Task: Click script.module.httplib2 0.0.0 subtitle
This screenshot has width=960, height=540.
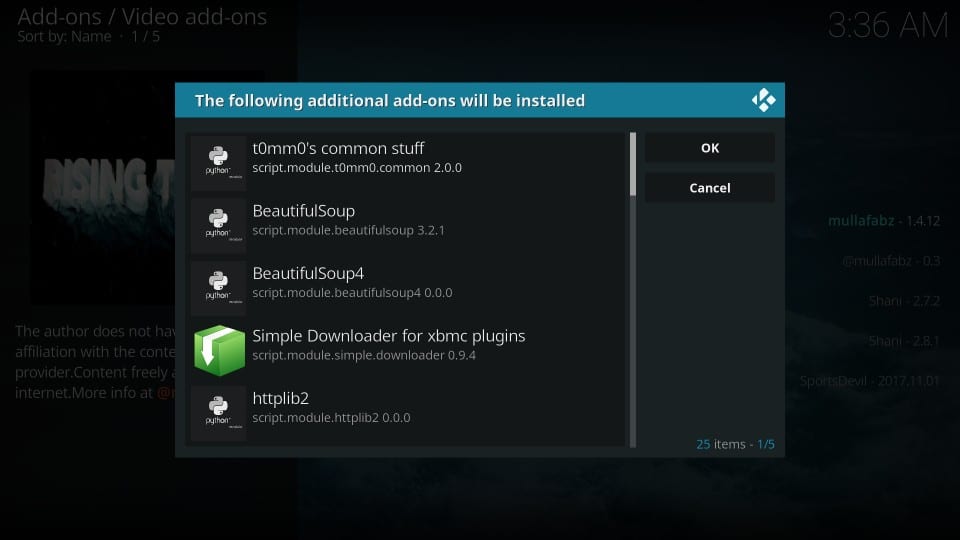Action: (x=331, y=418)
